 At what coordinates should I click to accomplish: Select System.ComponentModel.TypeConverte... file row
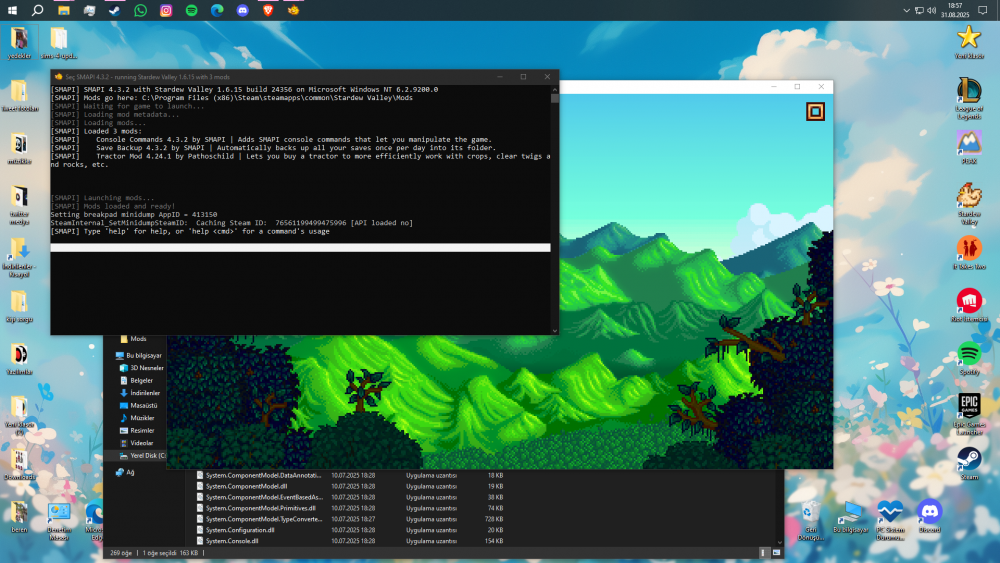point(349,519)
